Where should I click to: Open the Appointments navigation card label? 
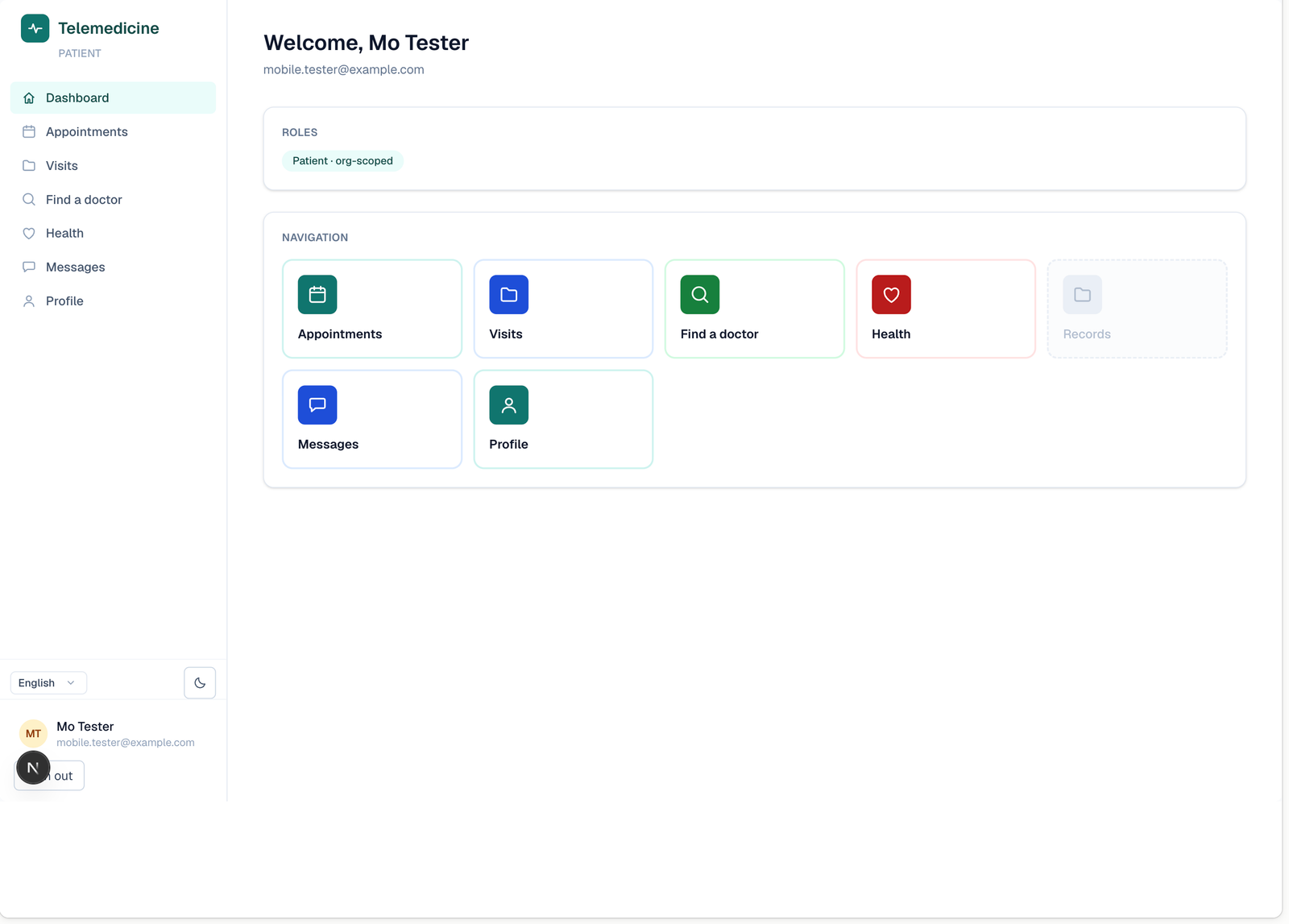coord(340,334)
